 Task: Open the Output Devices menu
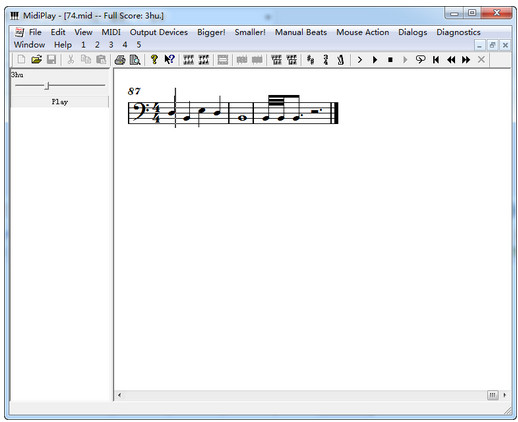tap(159, 32)
